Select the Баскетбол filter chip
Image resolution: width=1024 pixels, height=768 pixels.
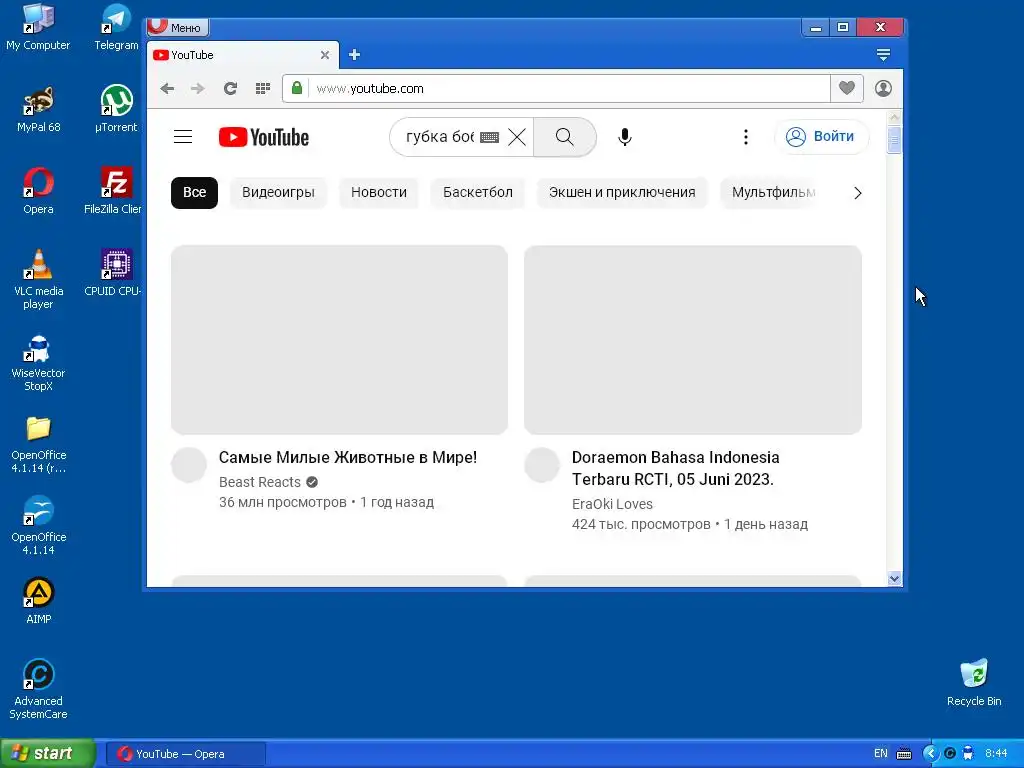tap(477, 193)
